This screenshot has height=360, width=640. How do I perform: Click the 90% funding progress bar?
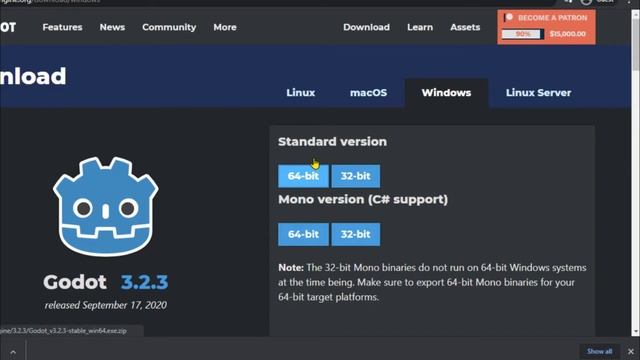523,34
